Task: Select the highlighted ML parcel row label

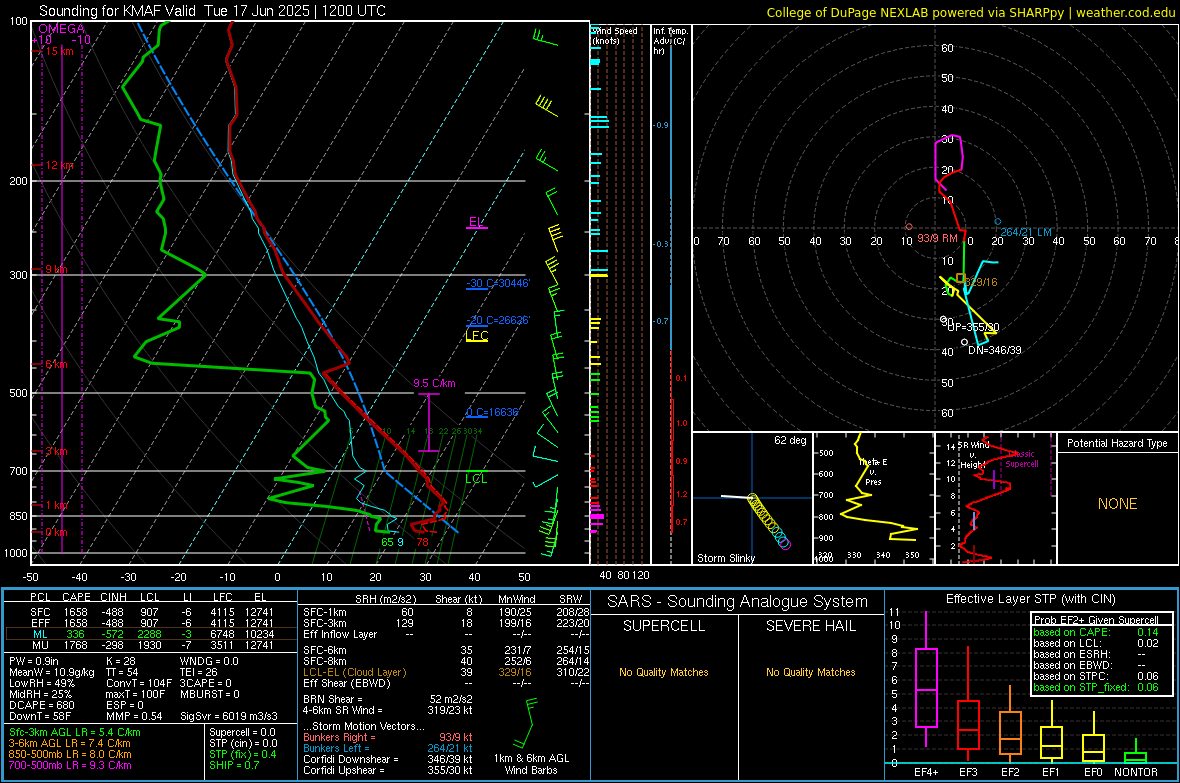Action: pyautogui.click(x=40, y=634)
